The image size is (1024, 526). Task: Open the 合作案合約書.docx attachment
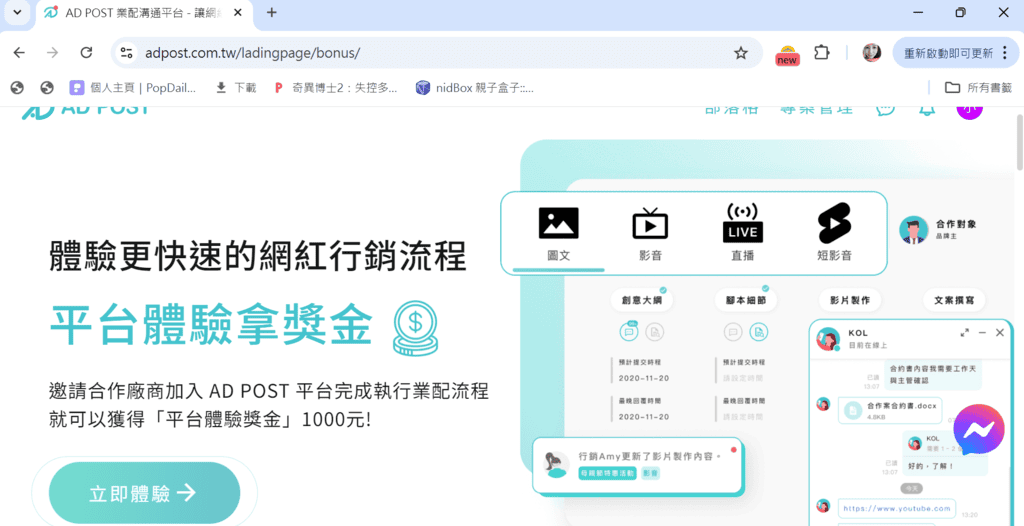[890, 410]
